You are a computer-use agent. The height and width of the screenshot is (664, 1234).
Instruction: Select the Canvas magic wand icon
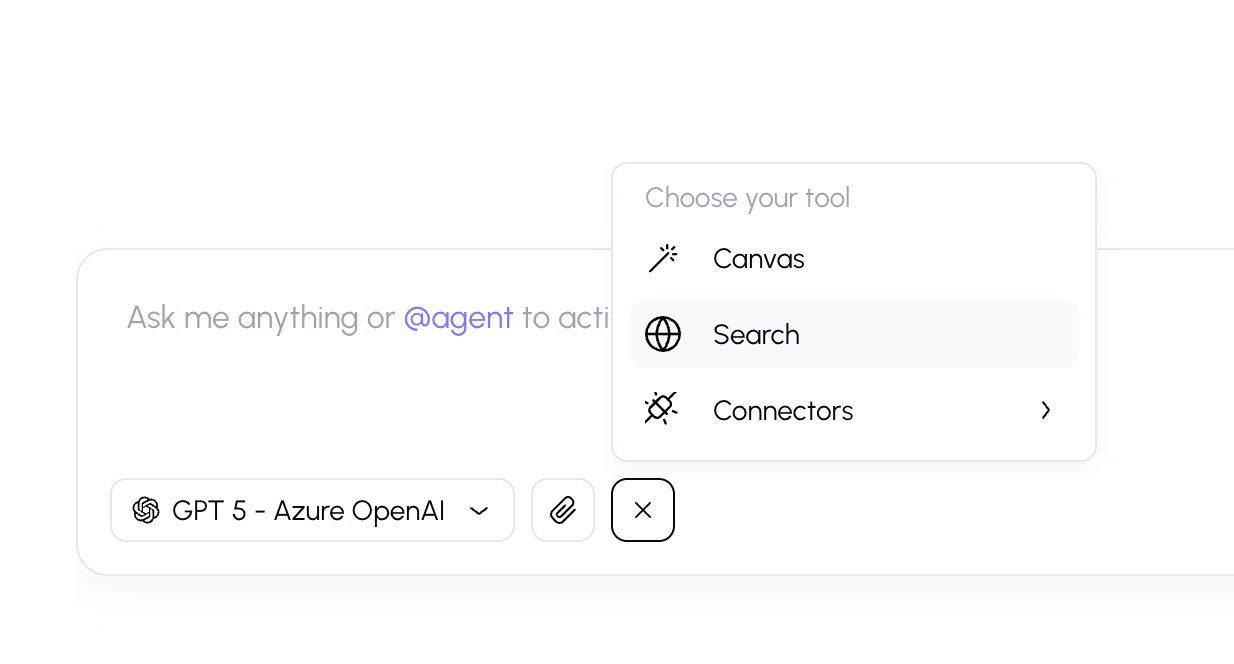663,258
